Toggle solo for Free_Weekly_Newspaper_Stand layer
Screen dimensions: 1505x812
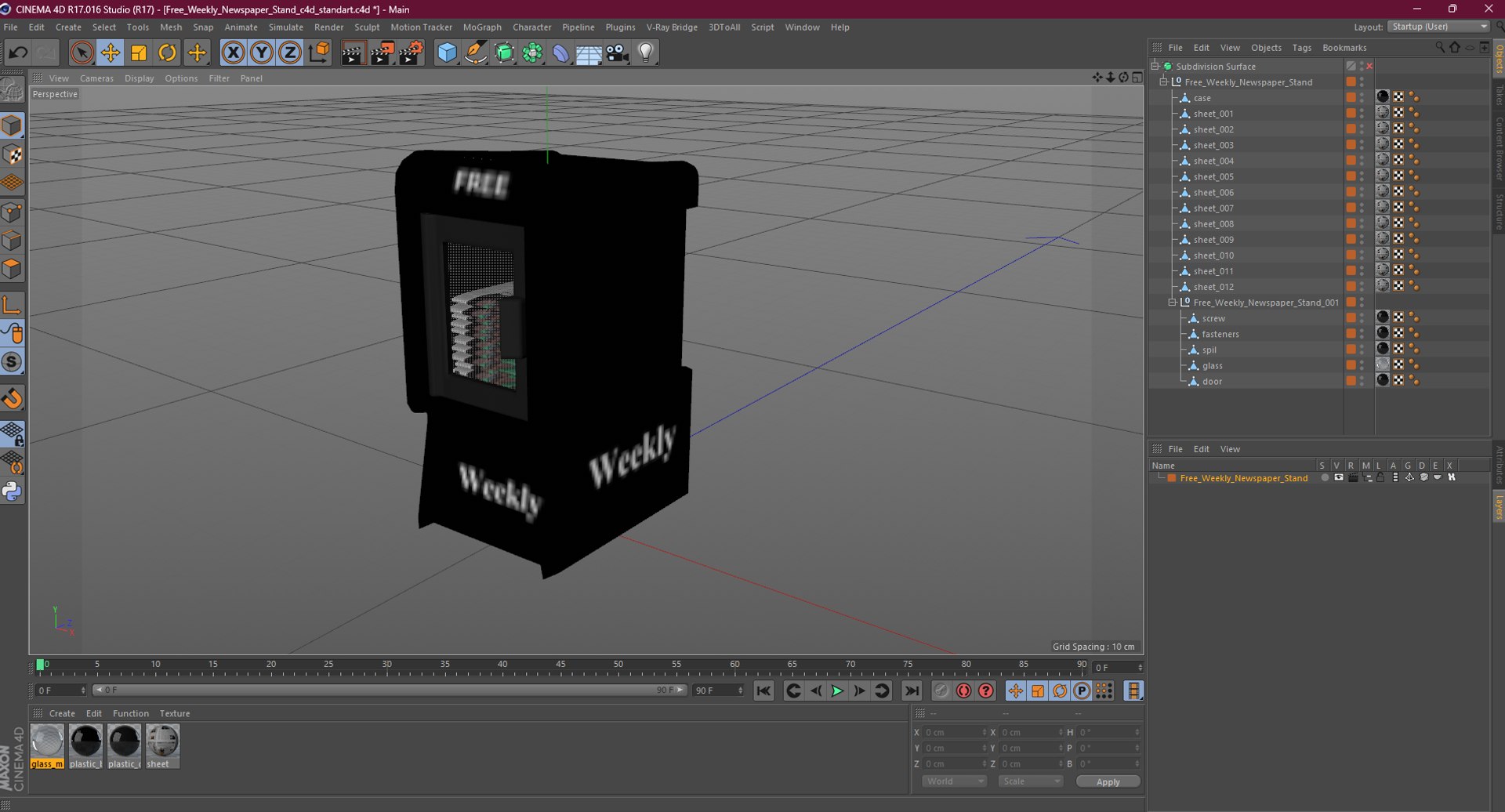(1324, 477)
